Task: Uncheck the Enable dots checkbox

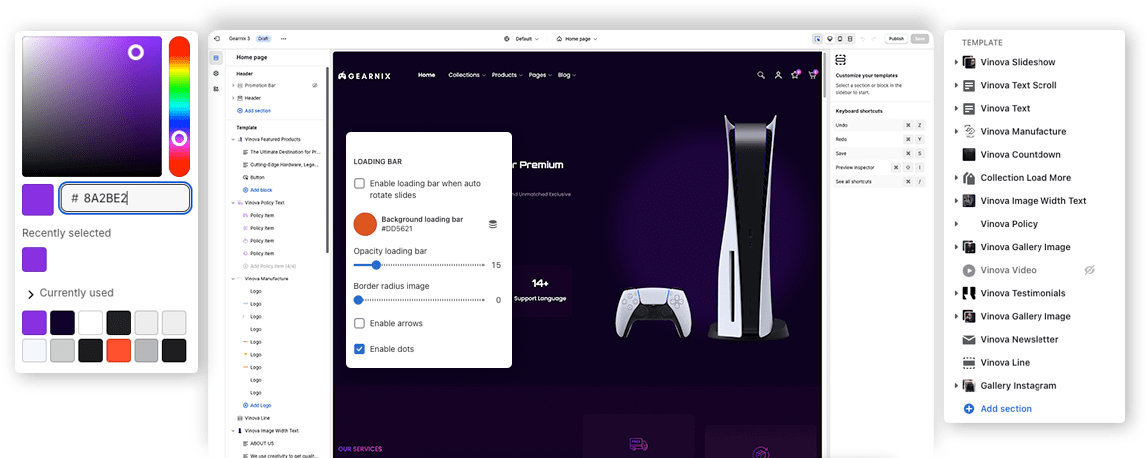Action: [360, 348]
